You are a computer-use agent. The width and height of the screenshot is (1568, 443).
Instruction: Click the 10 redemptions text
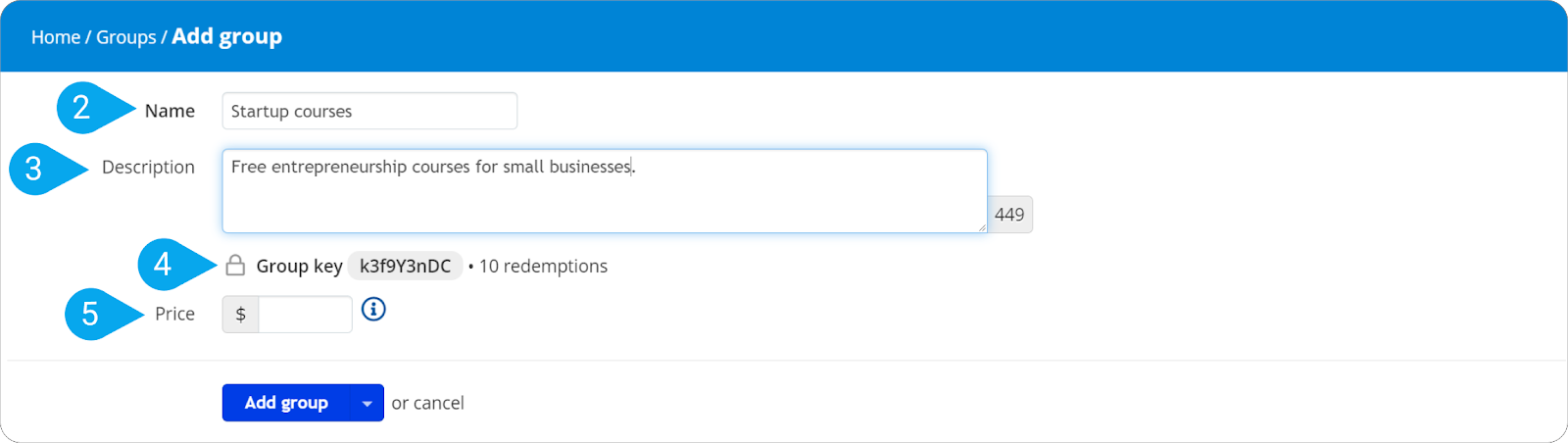tap(543, 267)
